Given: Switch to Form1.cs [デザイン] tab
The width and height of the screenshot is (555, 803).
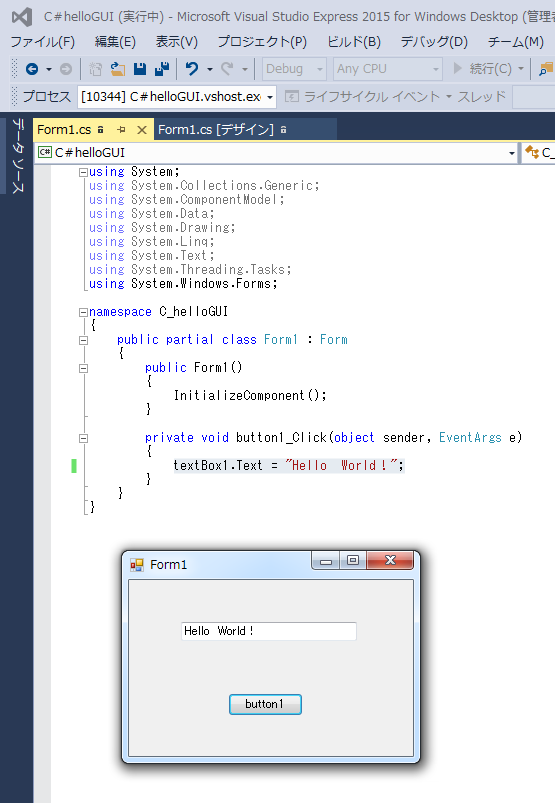Looking at the screenshot, I should 216,130.
